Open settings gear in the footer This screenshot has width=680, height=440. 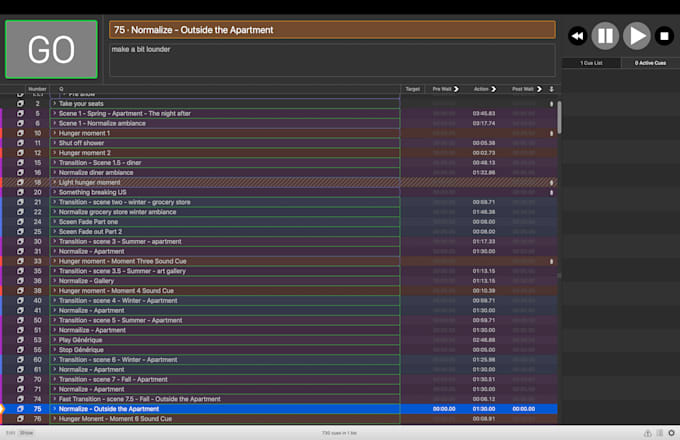671,433
